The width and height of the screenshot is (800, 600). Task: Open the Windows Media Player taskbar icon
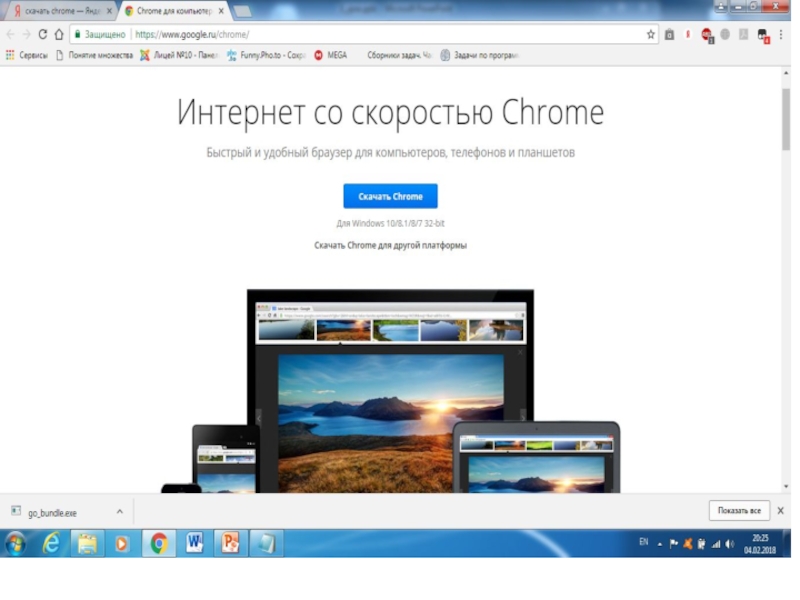pos(121,543)
